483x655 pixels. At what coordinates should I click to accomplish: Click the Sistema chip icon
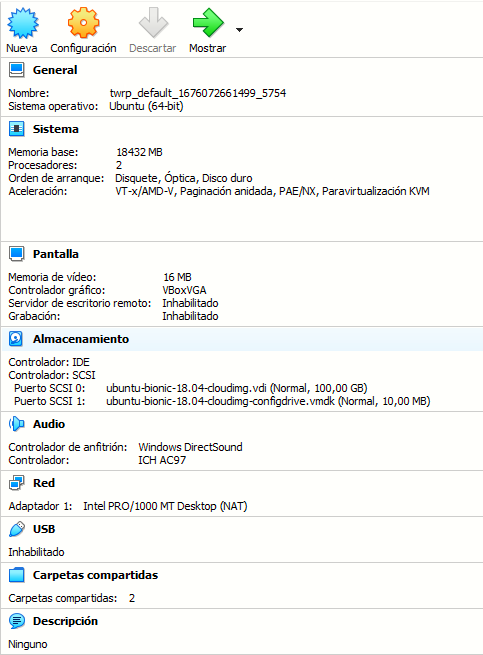[x=17, y=129]
